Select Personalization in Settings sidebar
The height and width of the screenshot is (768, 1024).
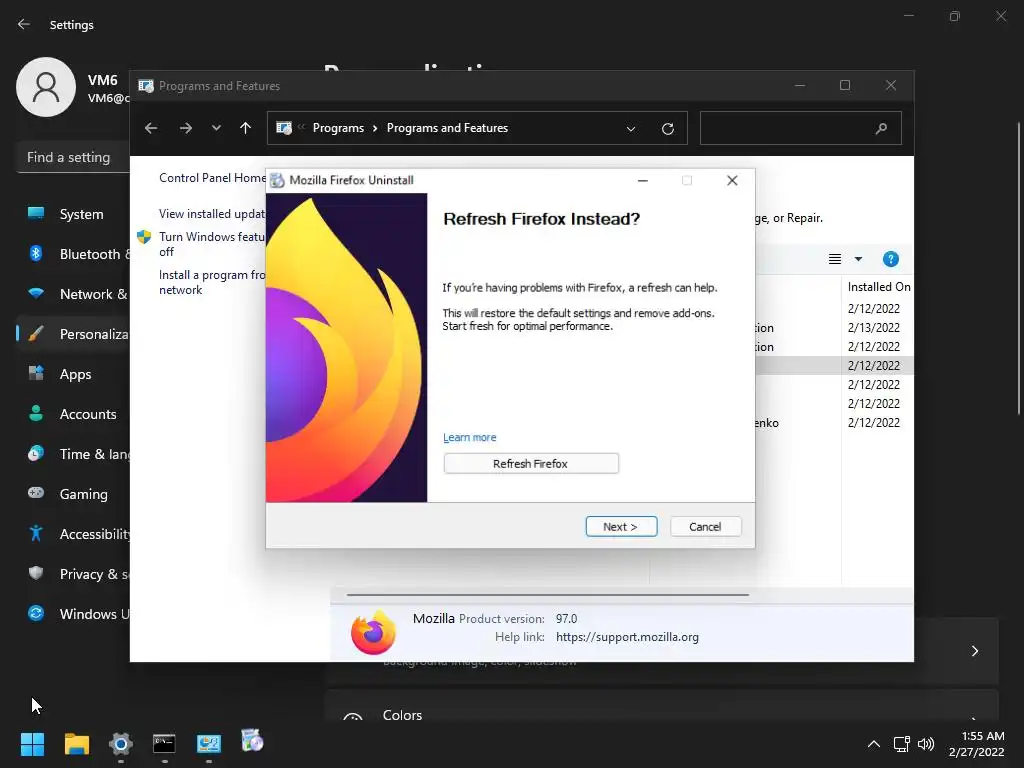coord(72,334)
